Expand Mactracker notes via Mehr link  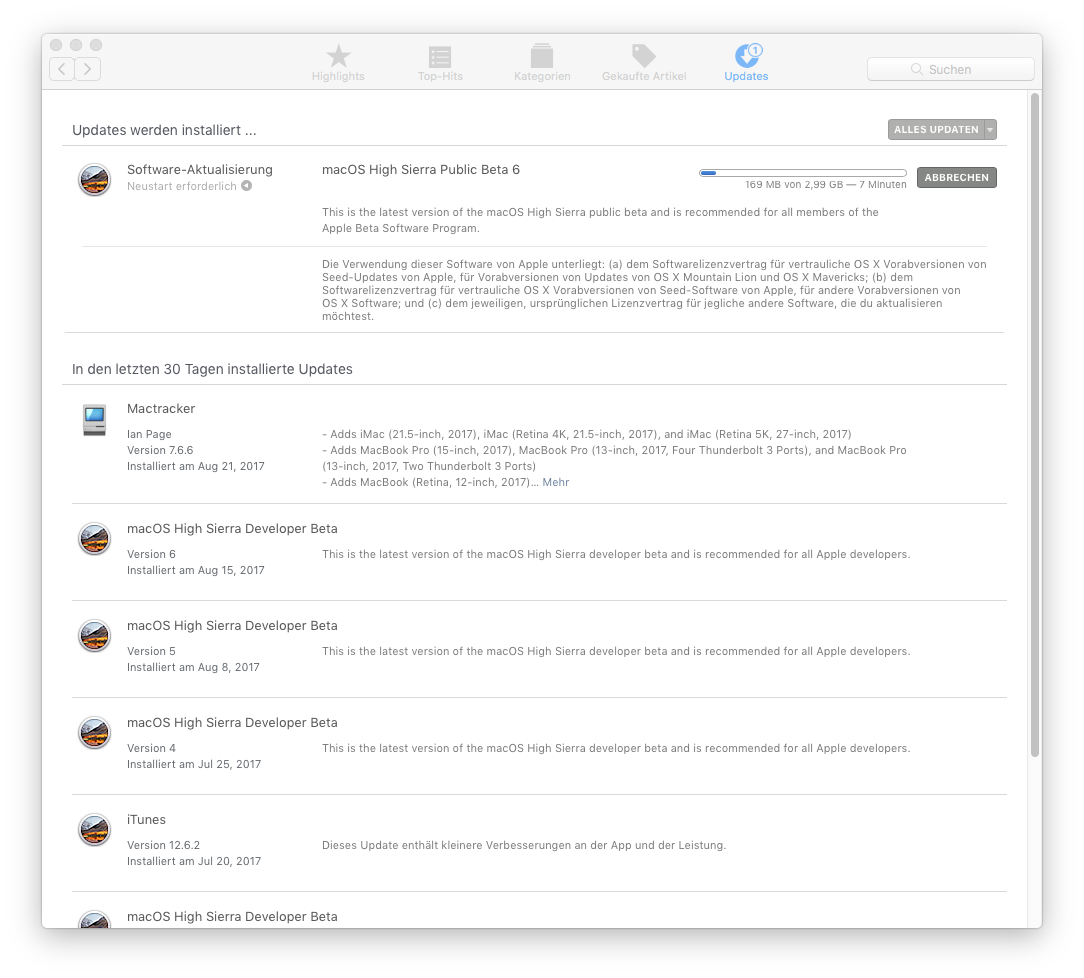coord(556,482)
